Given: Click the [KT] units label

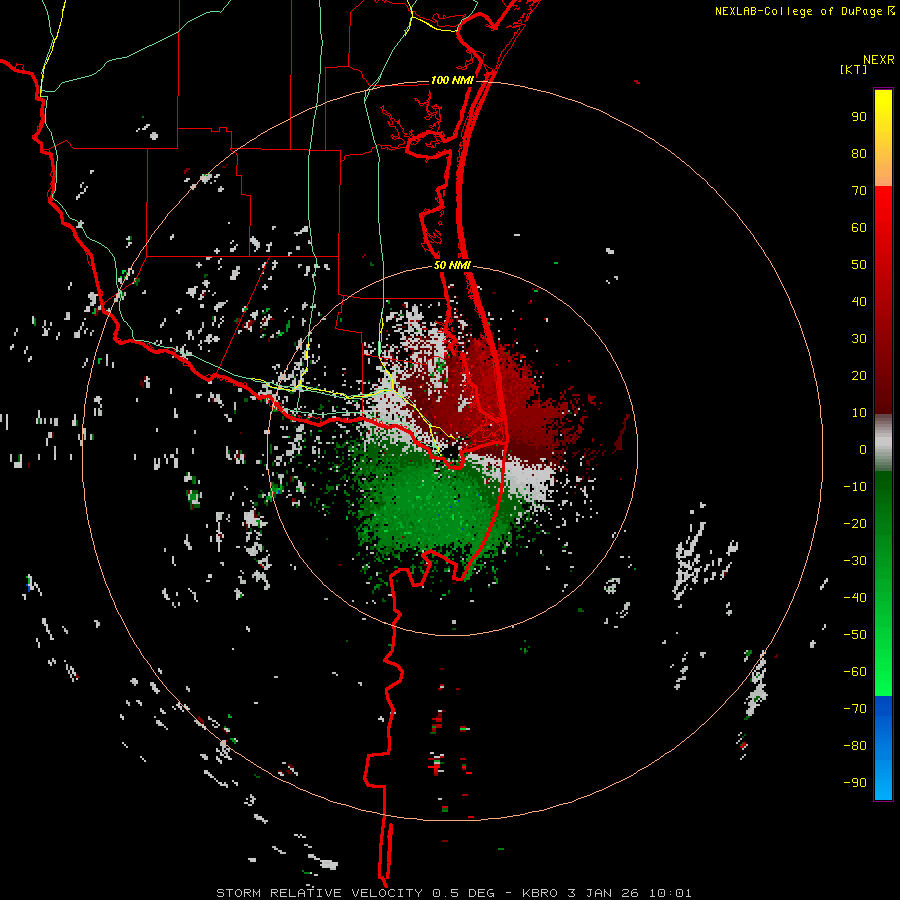Looking at the screenshot, I should [x=854, y=69].
